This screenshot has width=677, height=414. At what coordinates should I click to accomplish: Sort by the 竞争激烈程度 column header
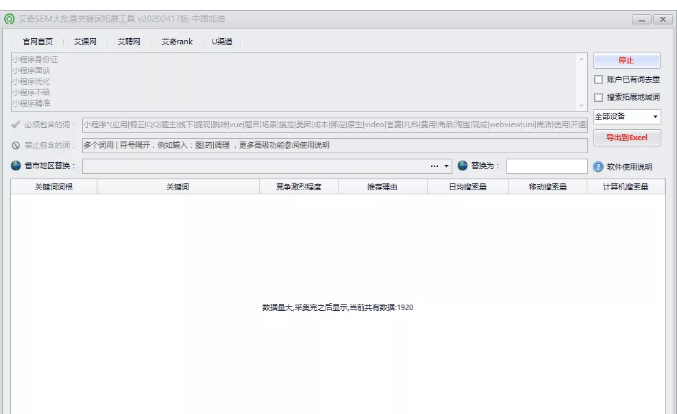click(299, 186)
